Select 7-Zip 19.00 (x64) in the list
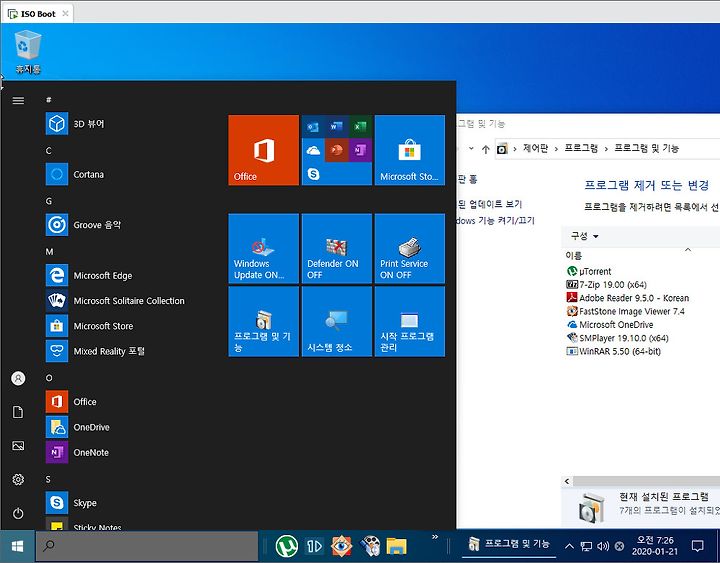Viewport: 720px width, 563px height. tap(607, 284)
